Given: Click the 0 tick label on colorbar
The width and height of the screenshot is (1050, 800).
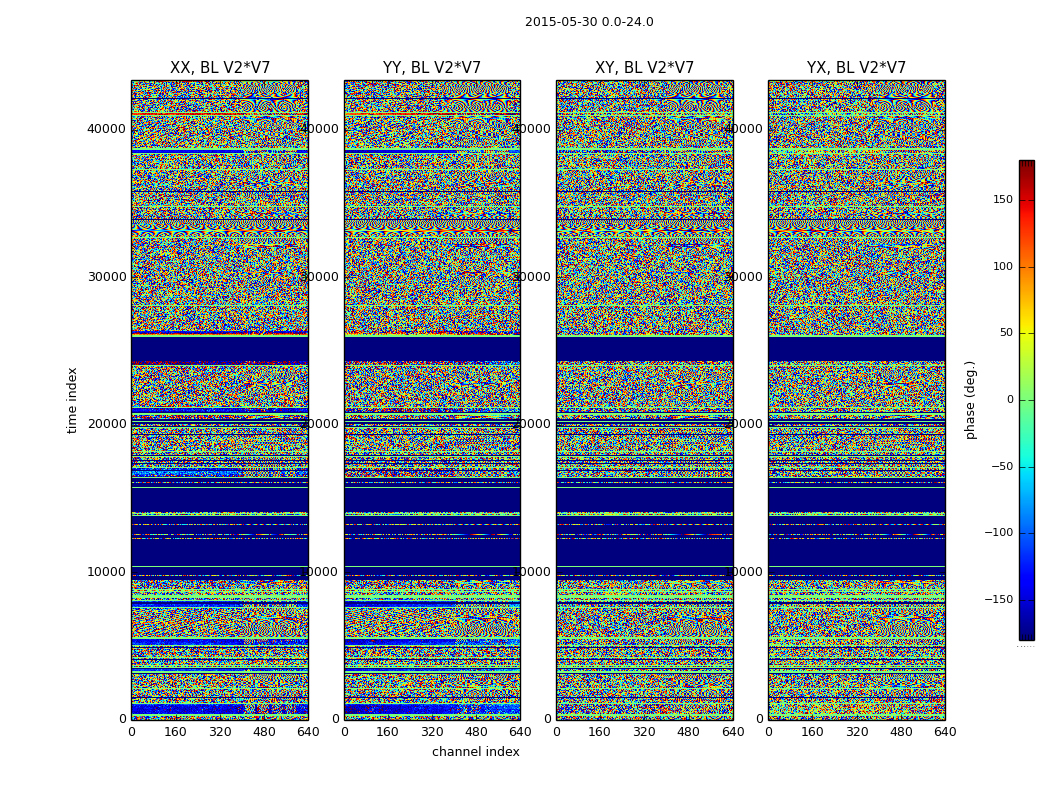Looking at the screenshot, I should 1008,400.
